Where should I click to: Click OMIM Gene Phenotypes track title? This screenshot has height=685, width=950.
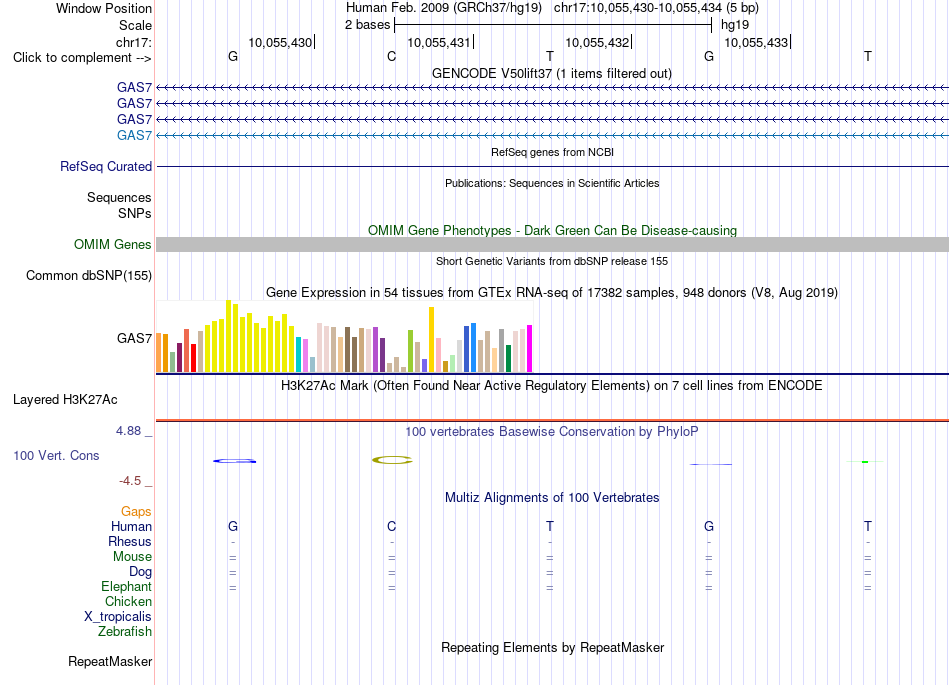click(x=552, y=231)
